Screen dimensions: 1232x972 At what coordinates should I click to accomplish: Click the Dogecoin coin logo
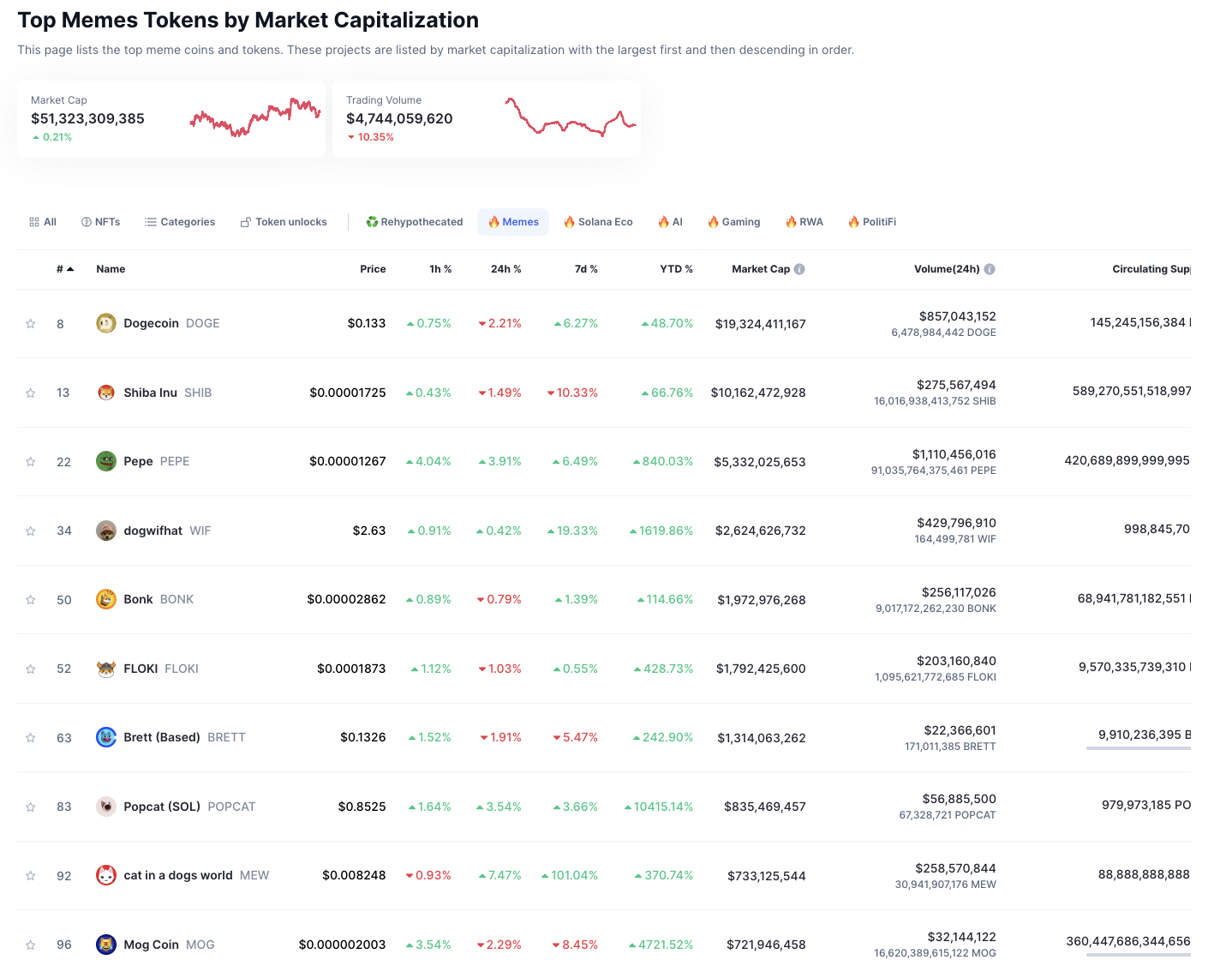(105, 323)
